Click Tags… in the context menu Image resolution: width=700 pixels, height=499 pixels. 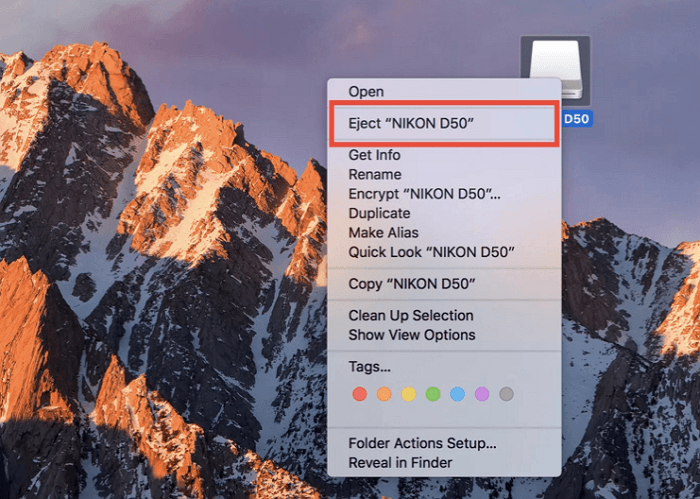tap(444, 367)
